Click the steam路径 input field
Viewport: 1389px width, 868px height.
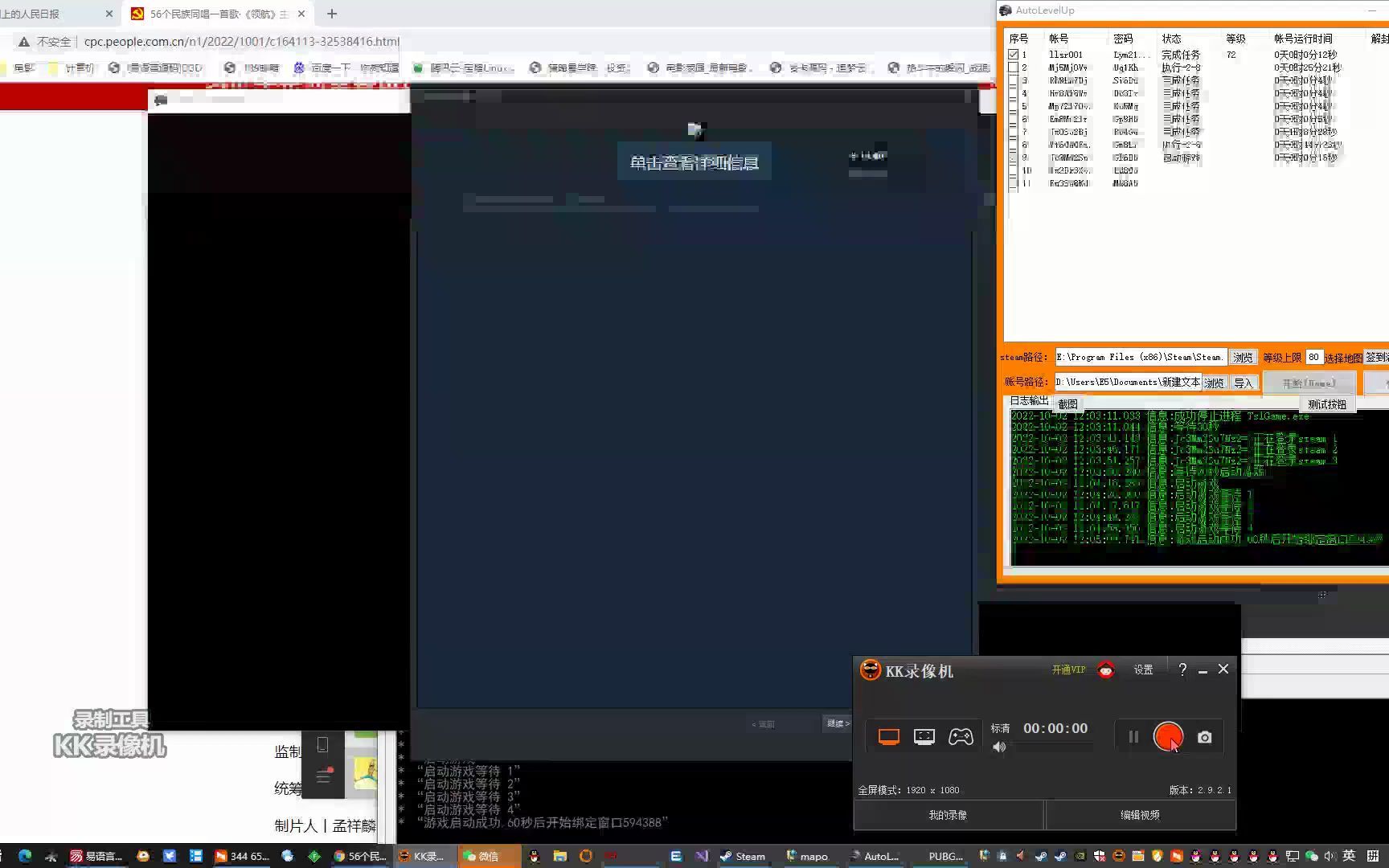[x=1141, y=357]
